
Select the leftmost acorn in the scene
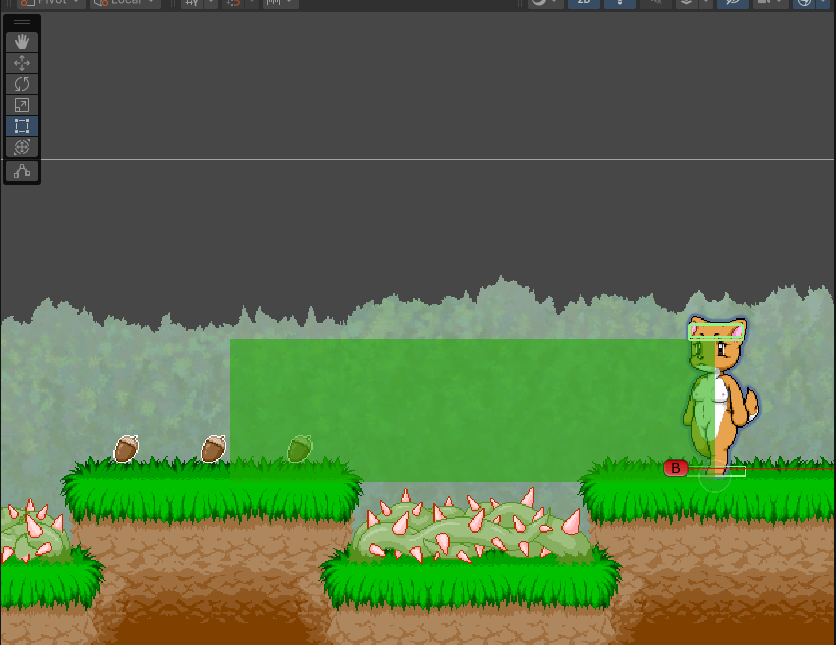pyautogui.click(x=126, y=448)
